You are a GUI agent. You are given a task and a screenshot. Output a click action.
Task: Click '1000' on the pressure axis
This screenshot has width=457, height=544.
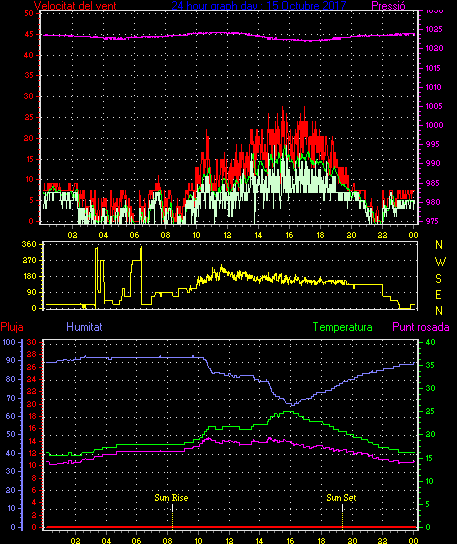[434, 125]
